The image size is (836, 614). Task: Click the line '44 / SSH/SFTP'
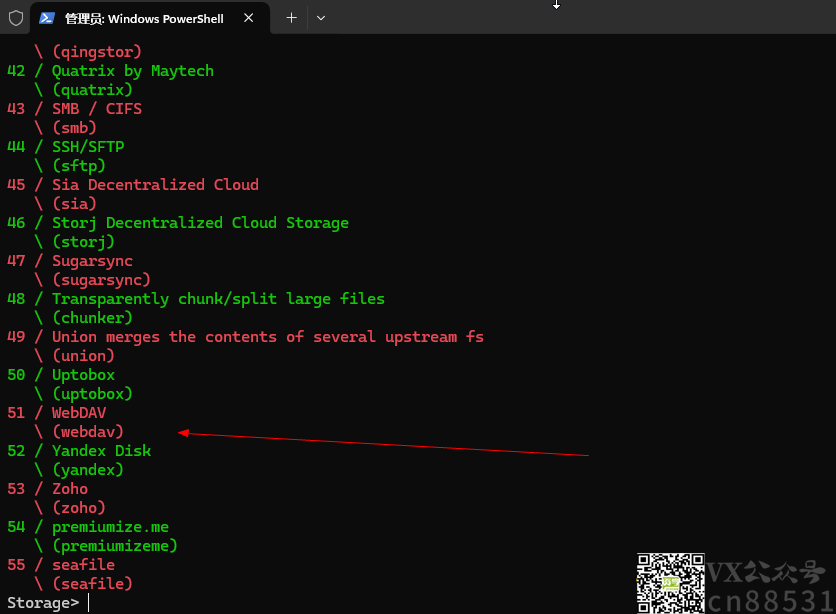(x=66, y=147)
